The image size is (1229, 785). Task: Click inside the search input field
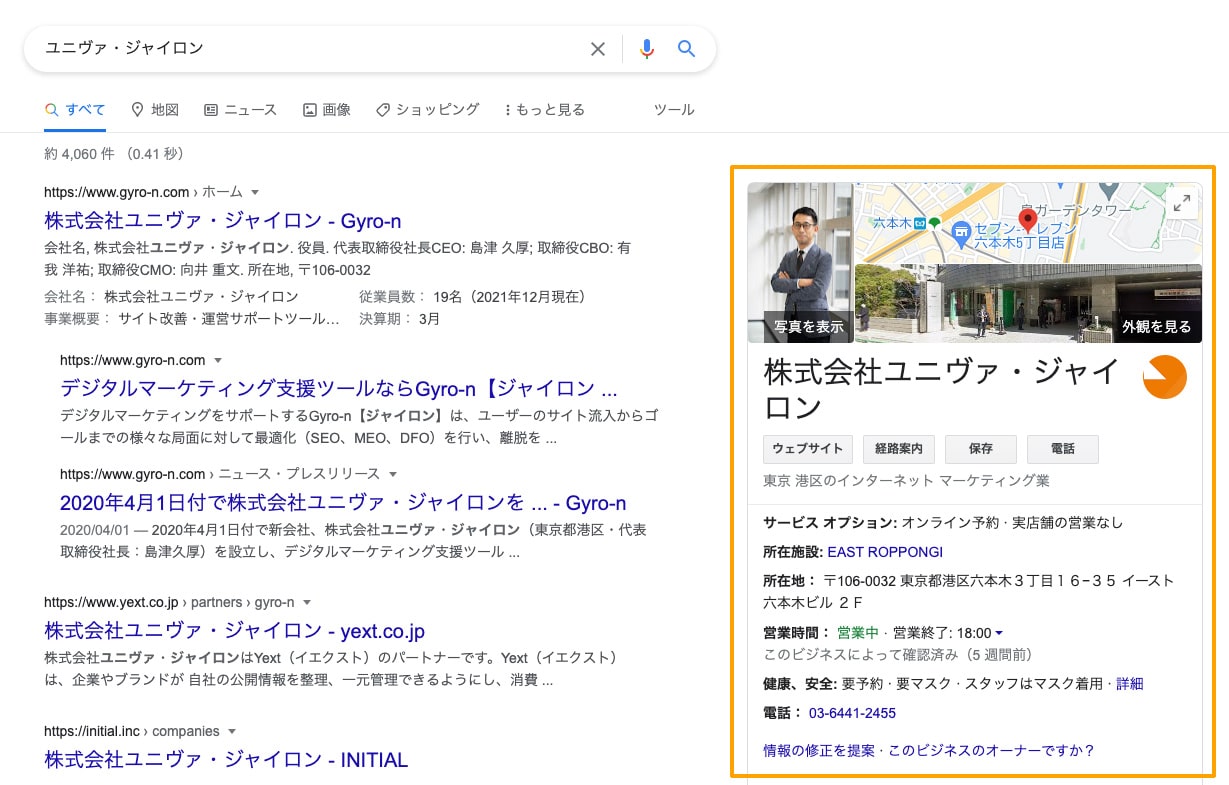300,49
